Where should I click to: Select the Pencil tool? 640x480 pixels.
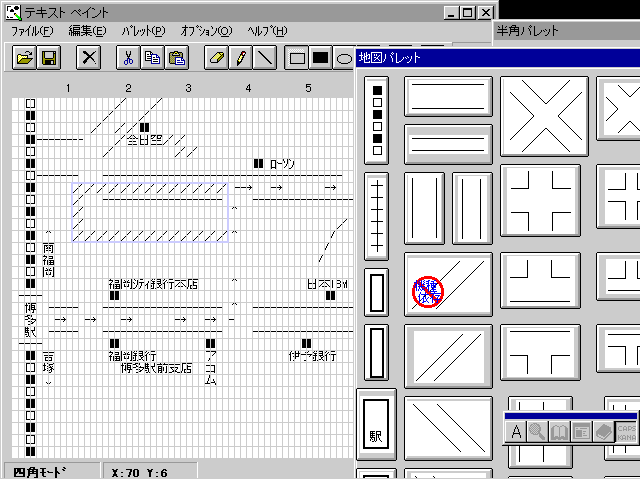coord(240,58)
